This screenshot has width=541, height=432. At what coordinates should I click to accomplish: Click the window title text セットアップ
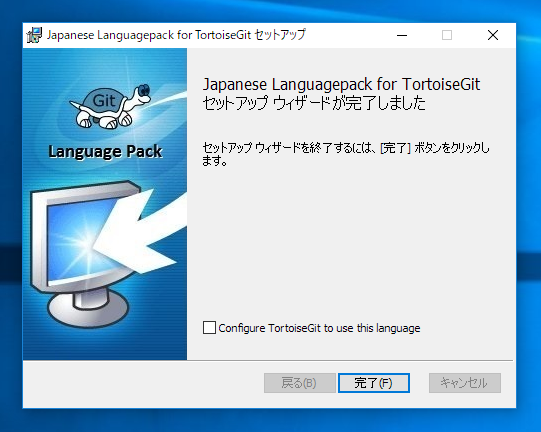[280, 35]
